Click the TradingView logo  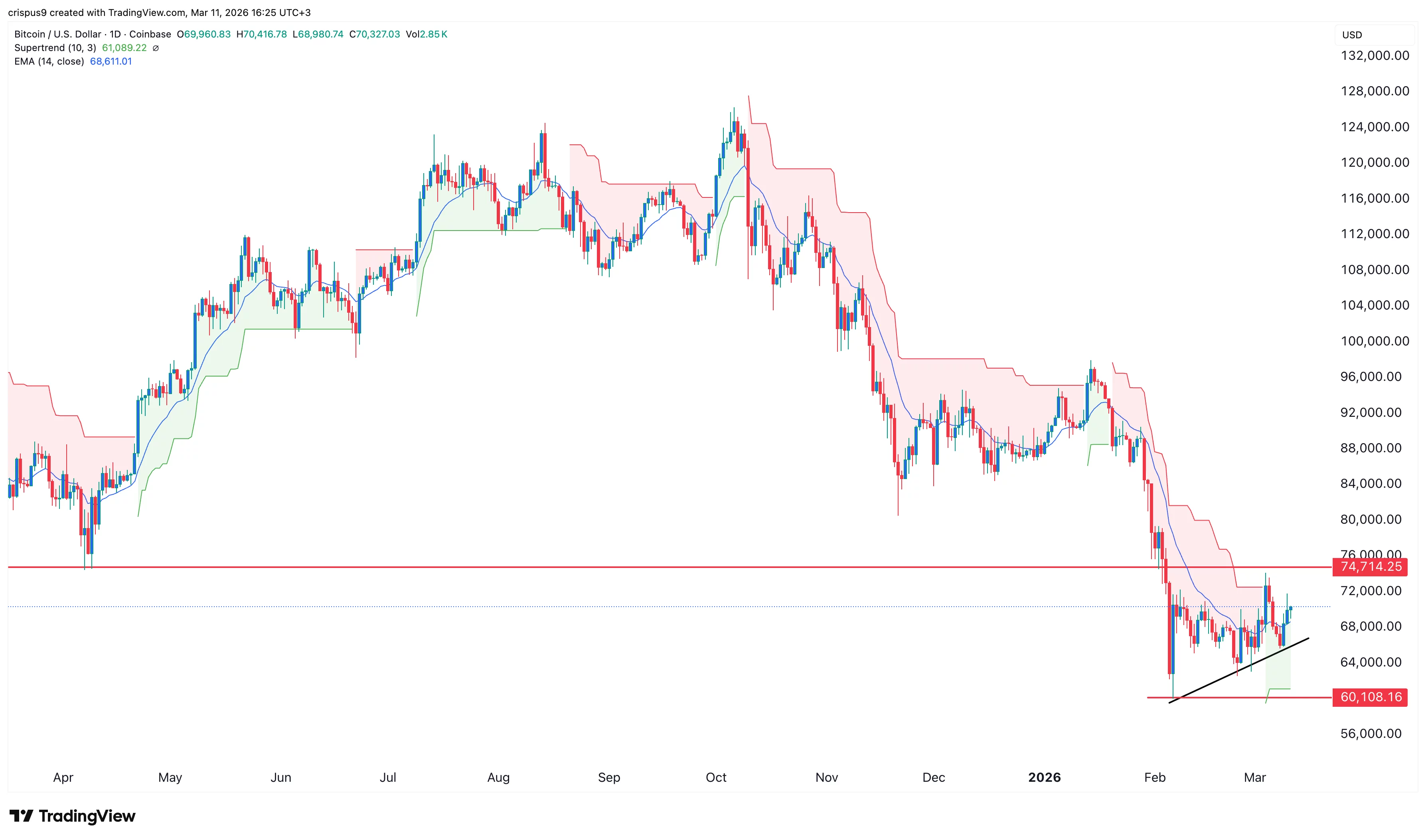(73, 816)
